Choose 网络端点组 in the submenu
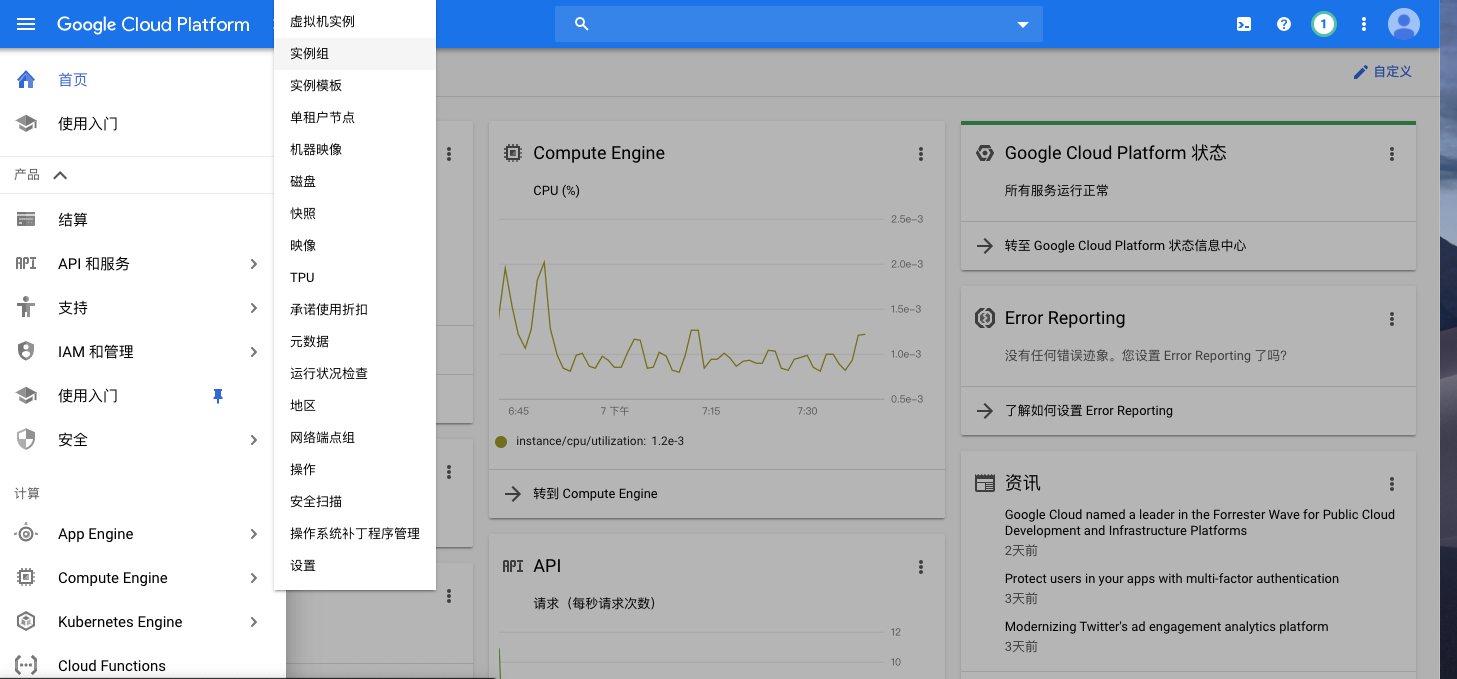 (x=355, y=438)
